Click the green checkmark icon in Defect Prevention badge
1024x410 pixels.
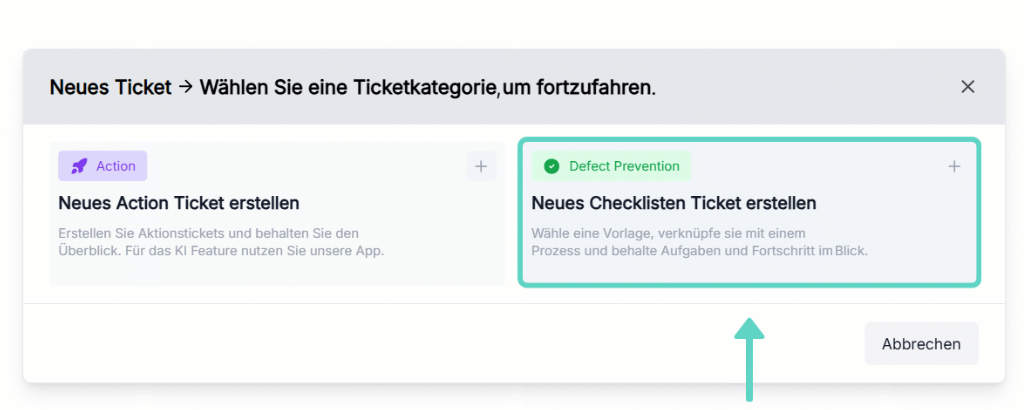click(552, 166)
